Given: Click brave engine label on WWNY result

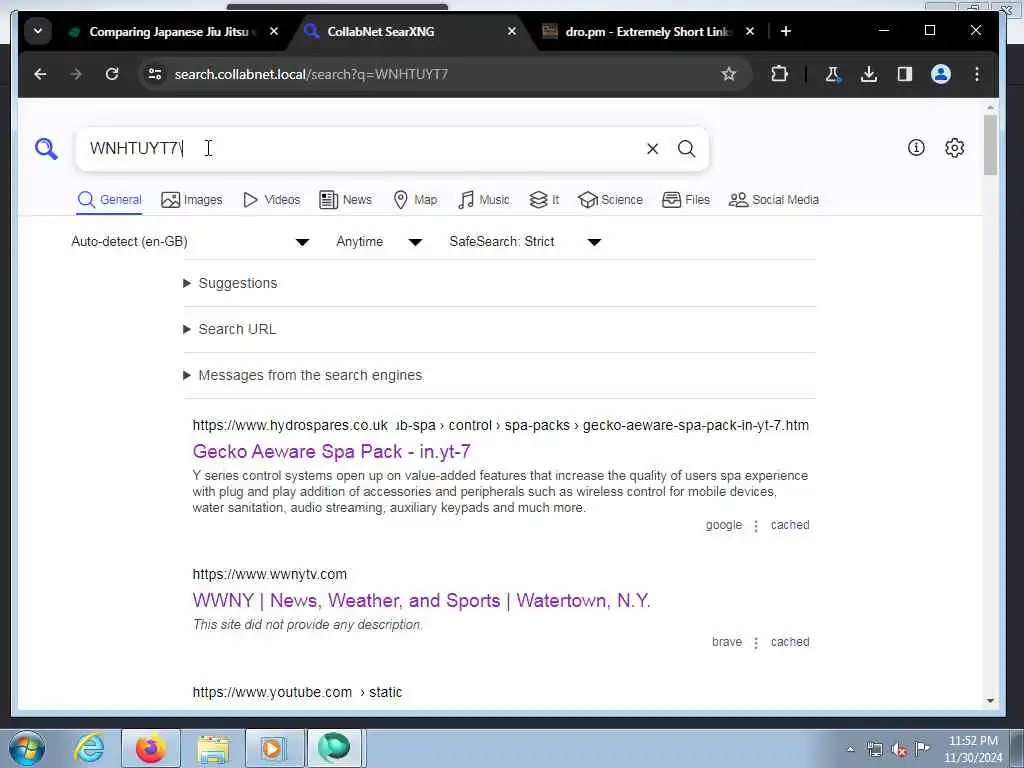Looking at the screenshot, I should click(727, 642).
